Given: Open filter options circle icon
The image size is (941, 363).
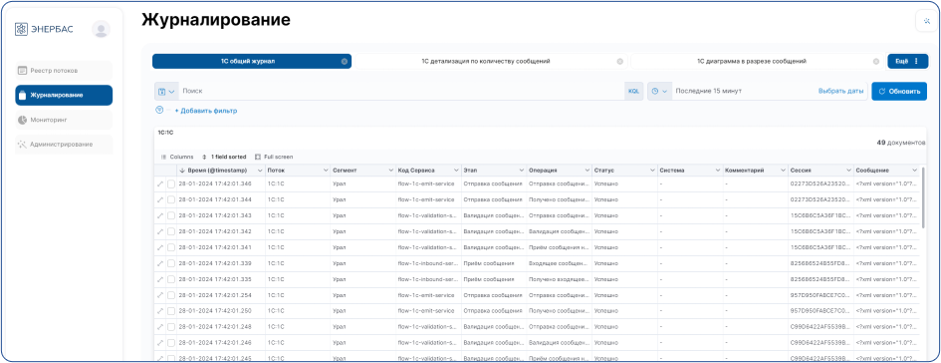Looking at the screenshot, I should pyautogui.click(x=159, y=110).
